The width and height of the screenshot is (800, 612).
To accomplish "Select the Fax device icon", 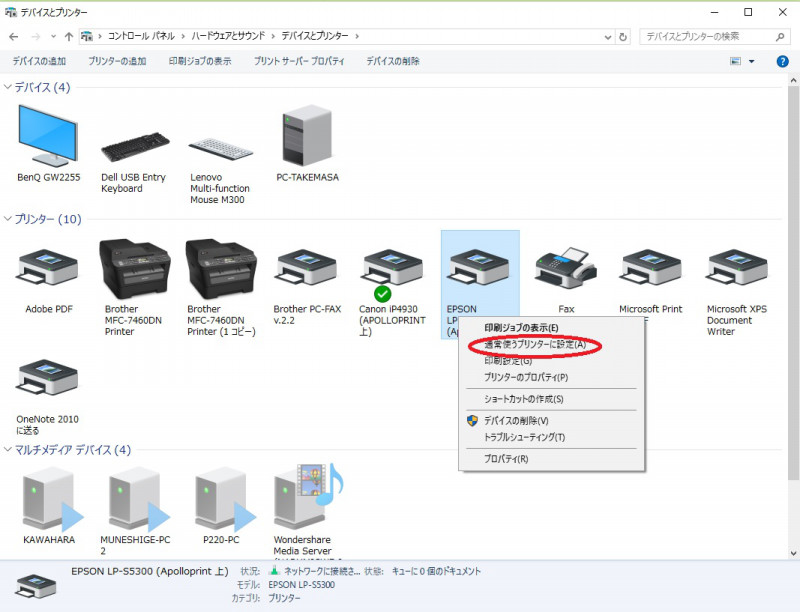I will (x=566, y=268).
